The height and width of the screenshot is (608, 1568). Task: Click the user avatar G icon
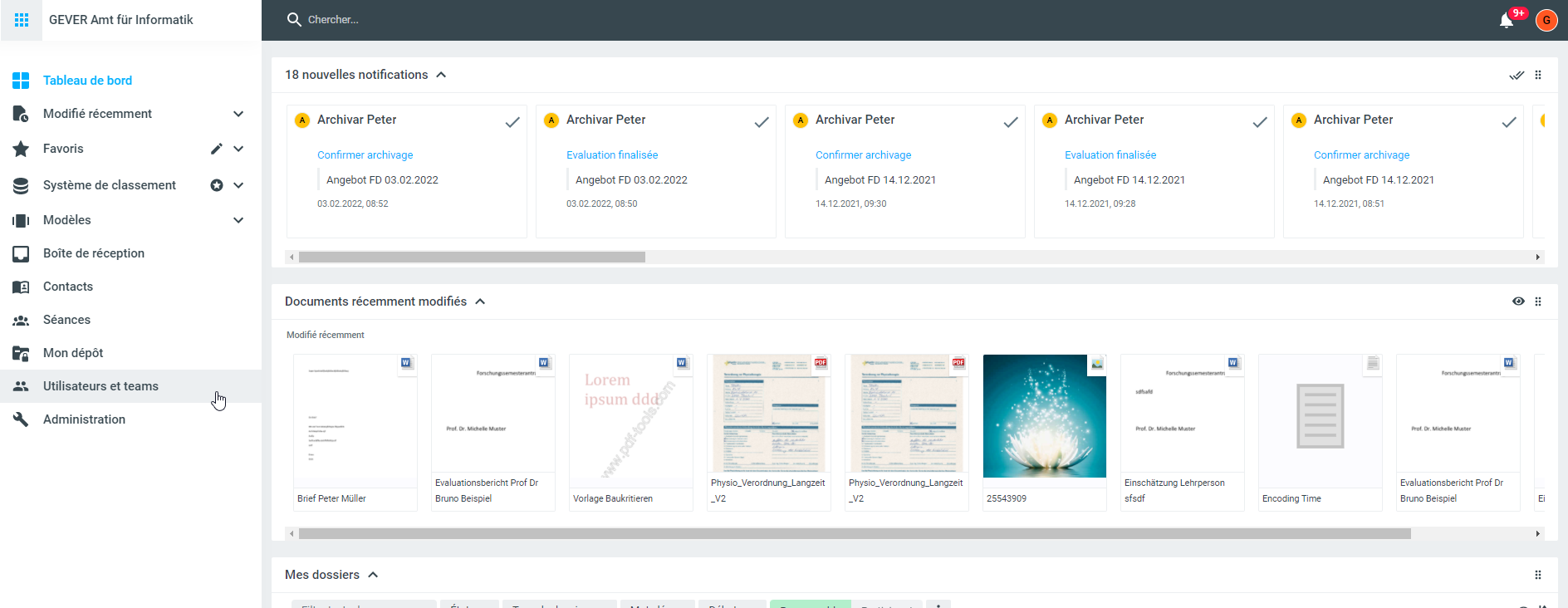pyautogui.click(x=1546, y=20)
